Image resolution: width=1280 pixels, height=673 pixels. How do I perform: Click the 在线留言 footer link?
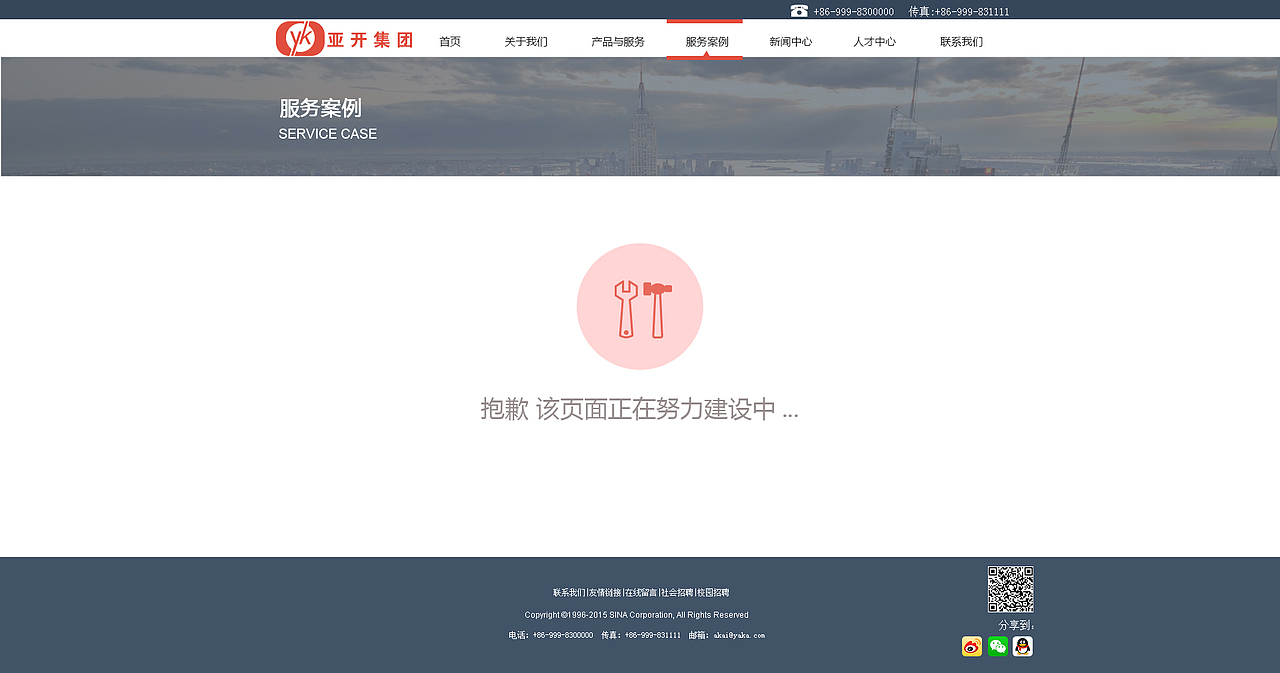pos(642,592)
